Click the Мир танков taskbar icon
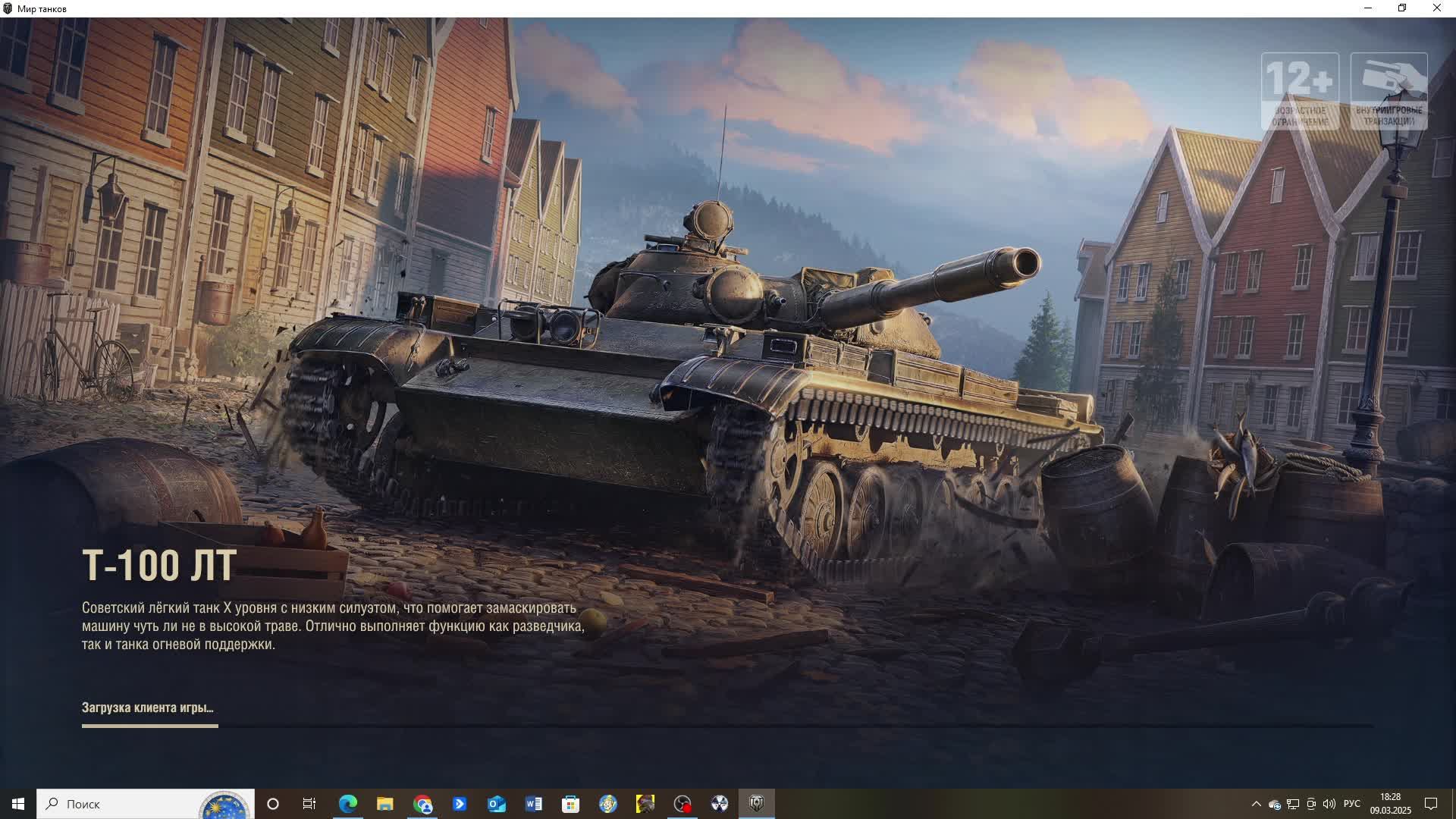The image size is (1456, 819). pyautogui.click(x=757, y=804)
